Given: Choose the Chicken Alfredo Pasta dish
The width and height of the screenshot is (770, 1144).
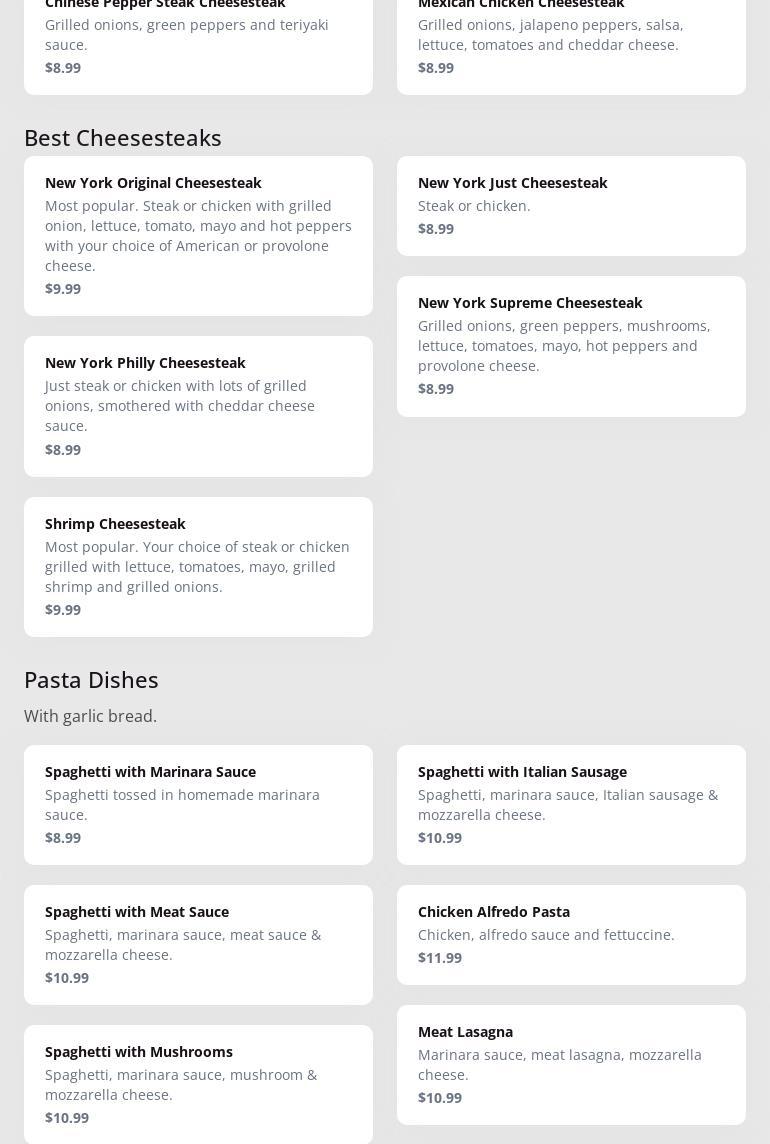Looking at the screenshot, I should (571, 934).
